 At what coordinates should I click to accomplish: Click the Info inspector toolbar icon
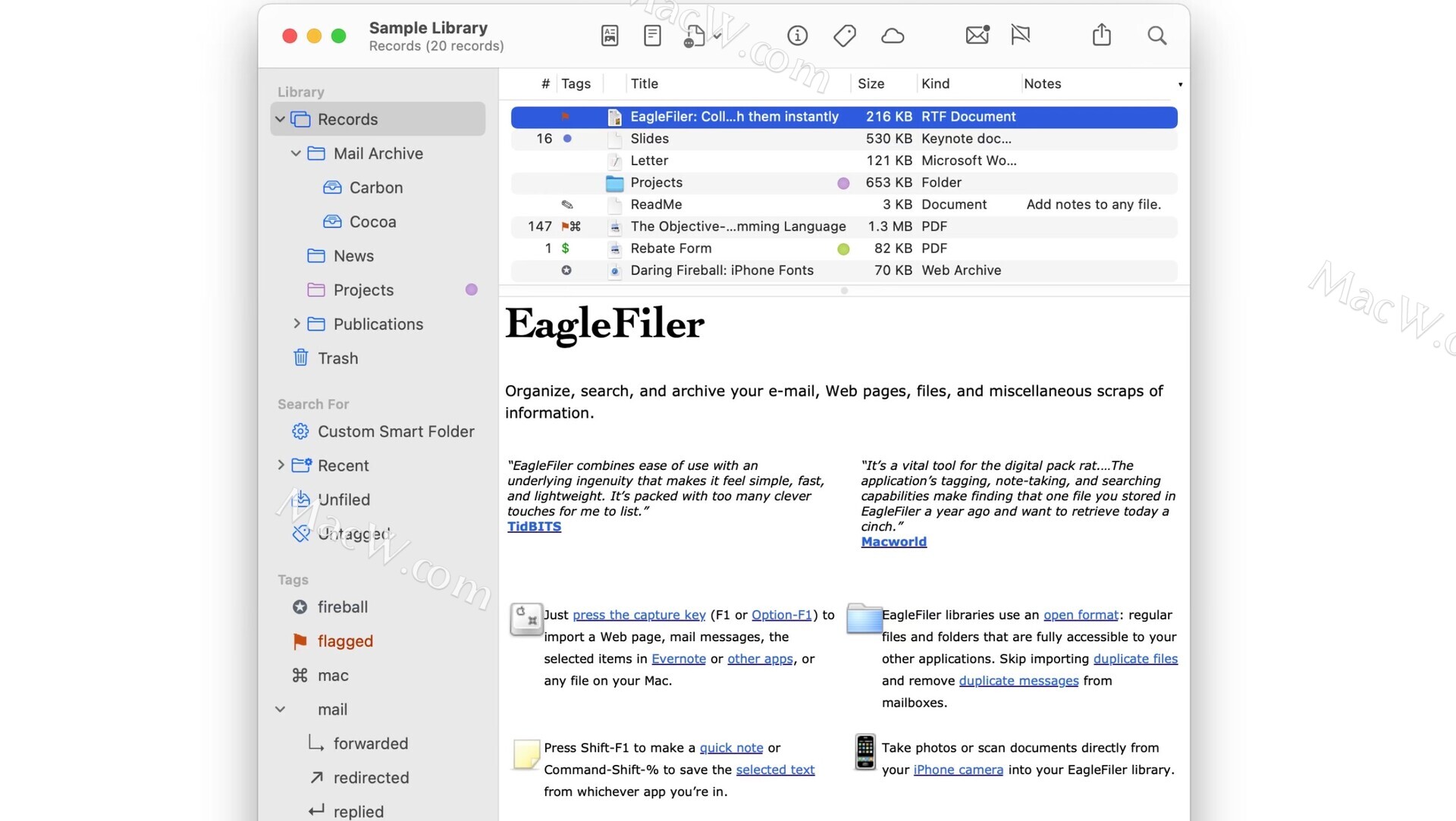coord(797,36)
